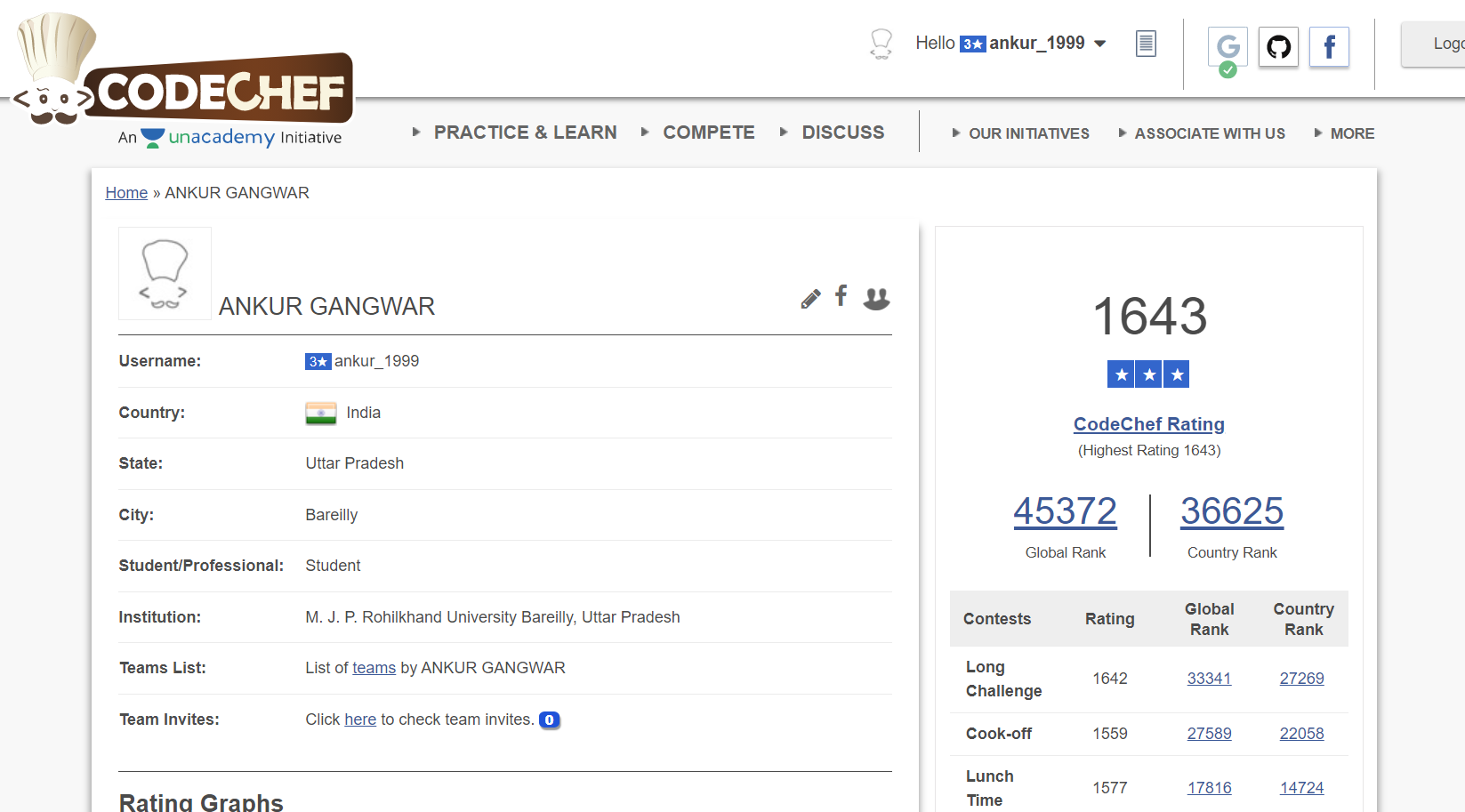Share profile via Facebook icon

pyautogui.click(x=841, y=295)
